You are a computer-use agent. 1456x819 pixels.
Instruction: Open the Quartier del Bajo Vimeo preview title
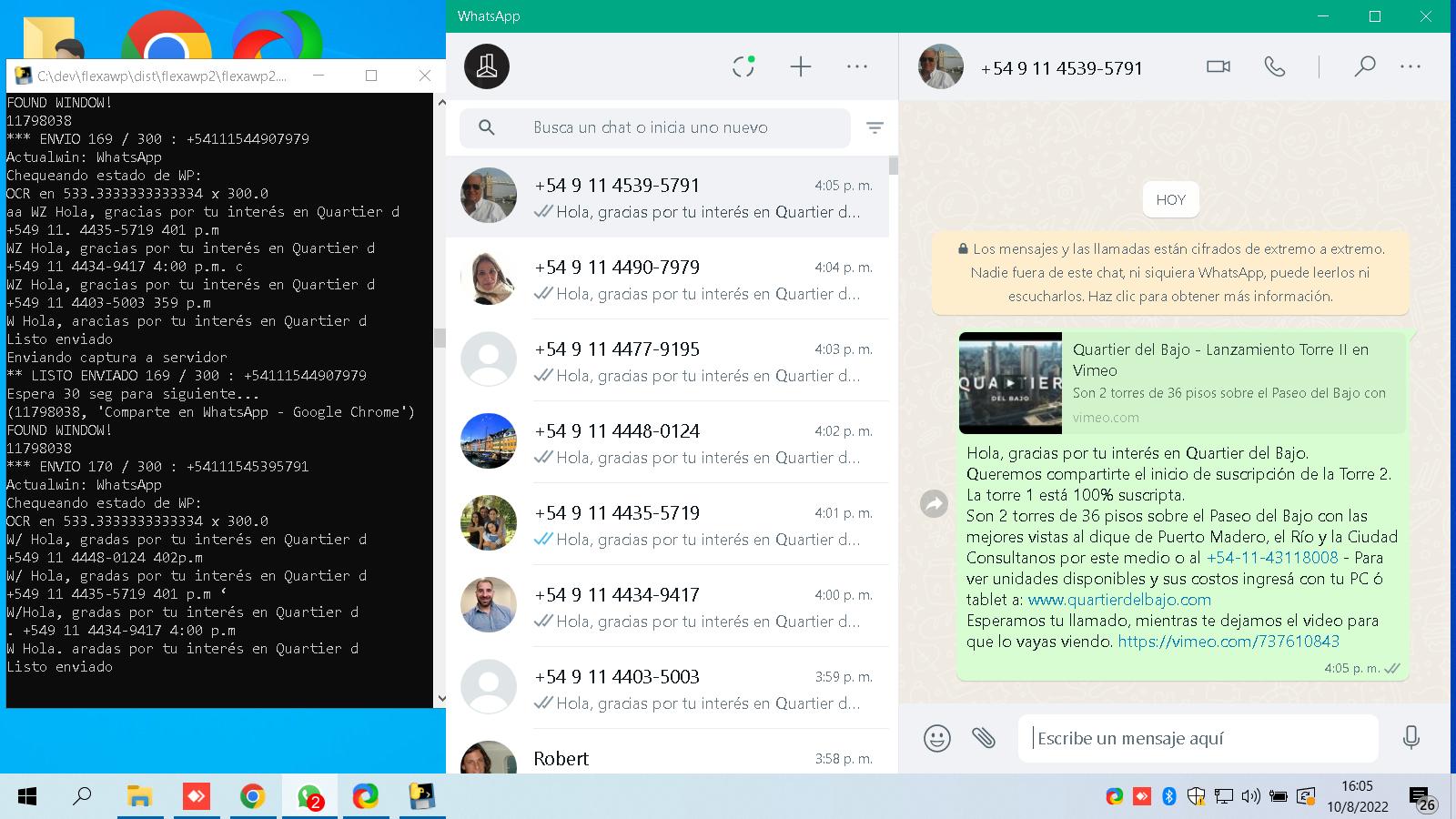[1220, 359]
